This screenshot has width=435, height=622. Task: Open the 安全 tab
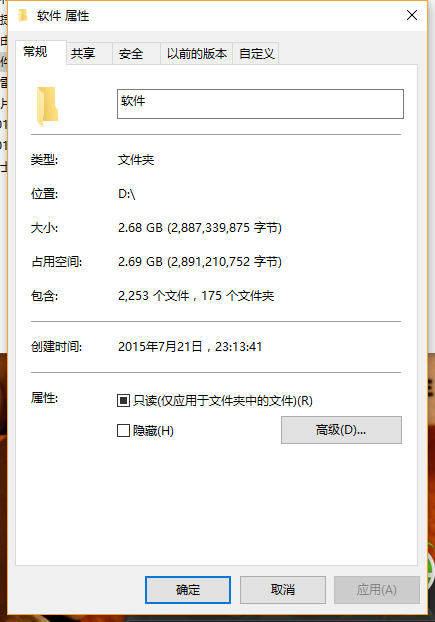(x=131, y=54)
